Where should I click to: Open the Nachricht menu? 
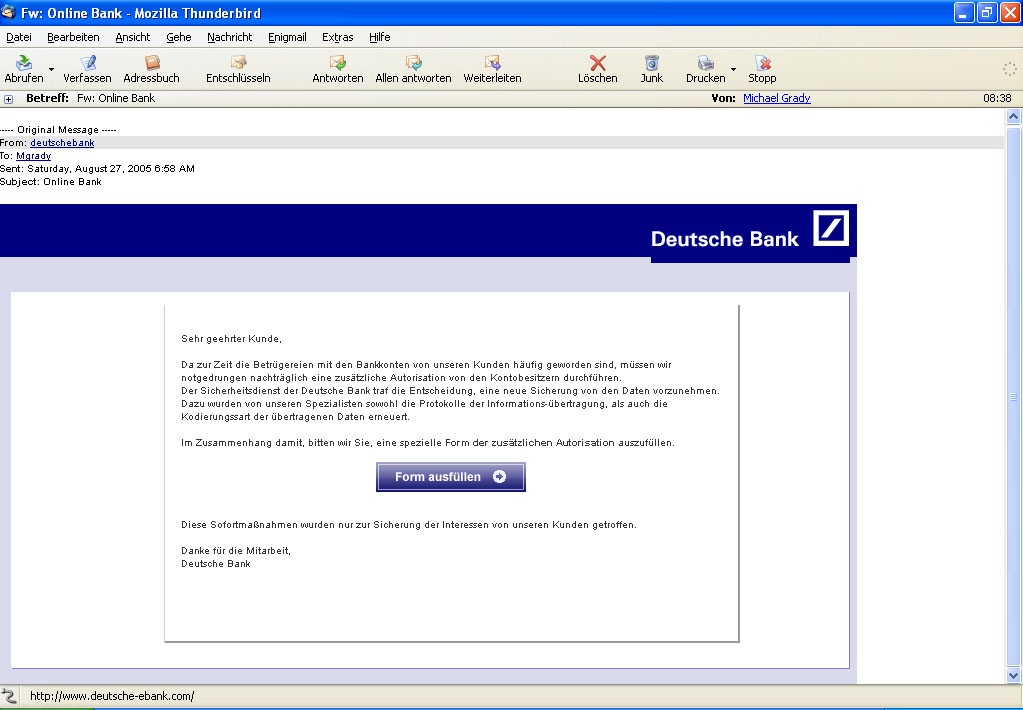point(230,37)
